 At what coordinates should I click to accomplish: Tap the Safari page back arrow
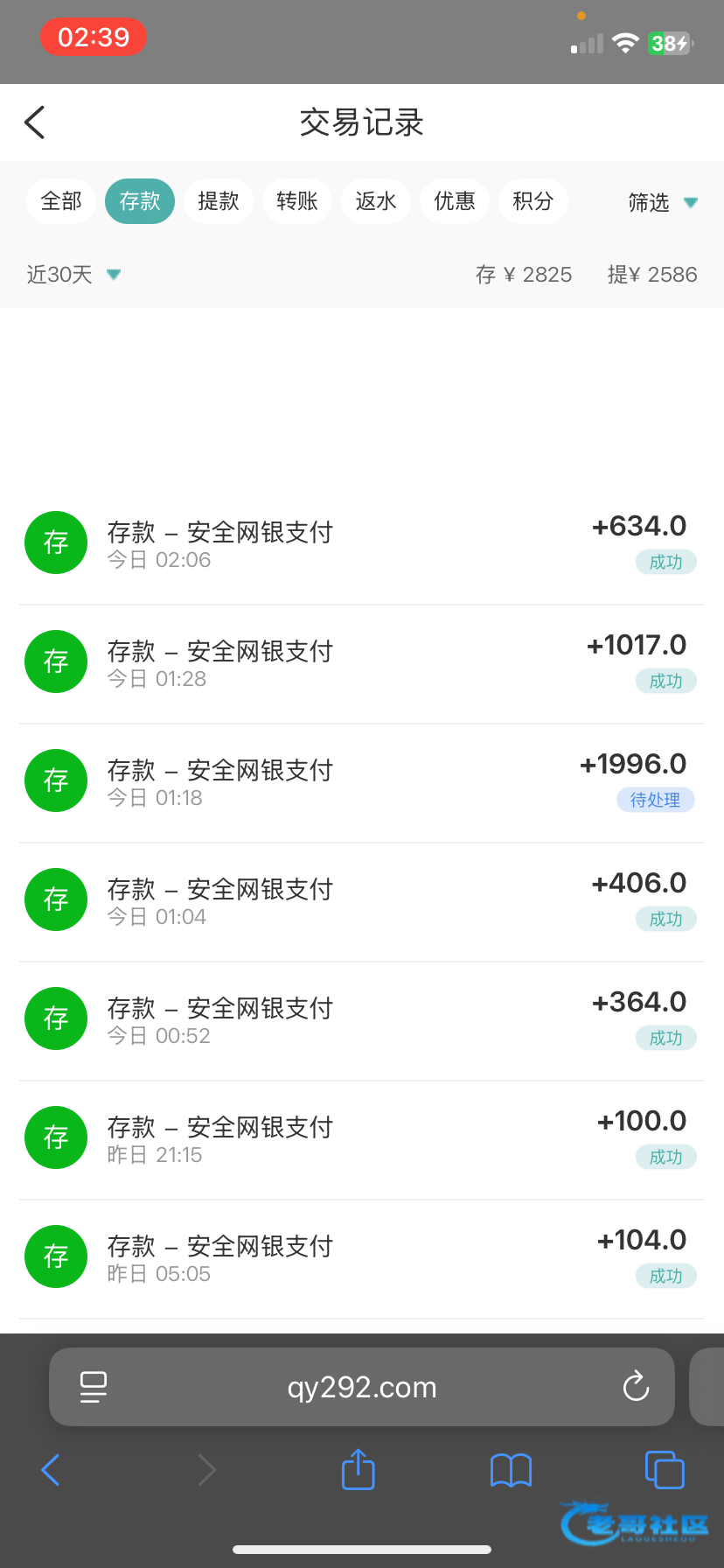[x=51, y=1470]
